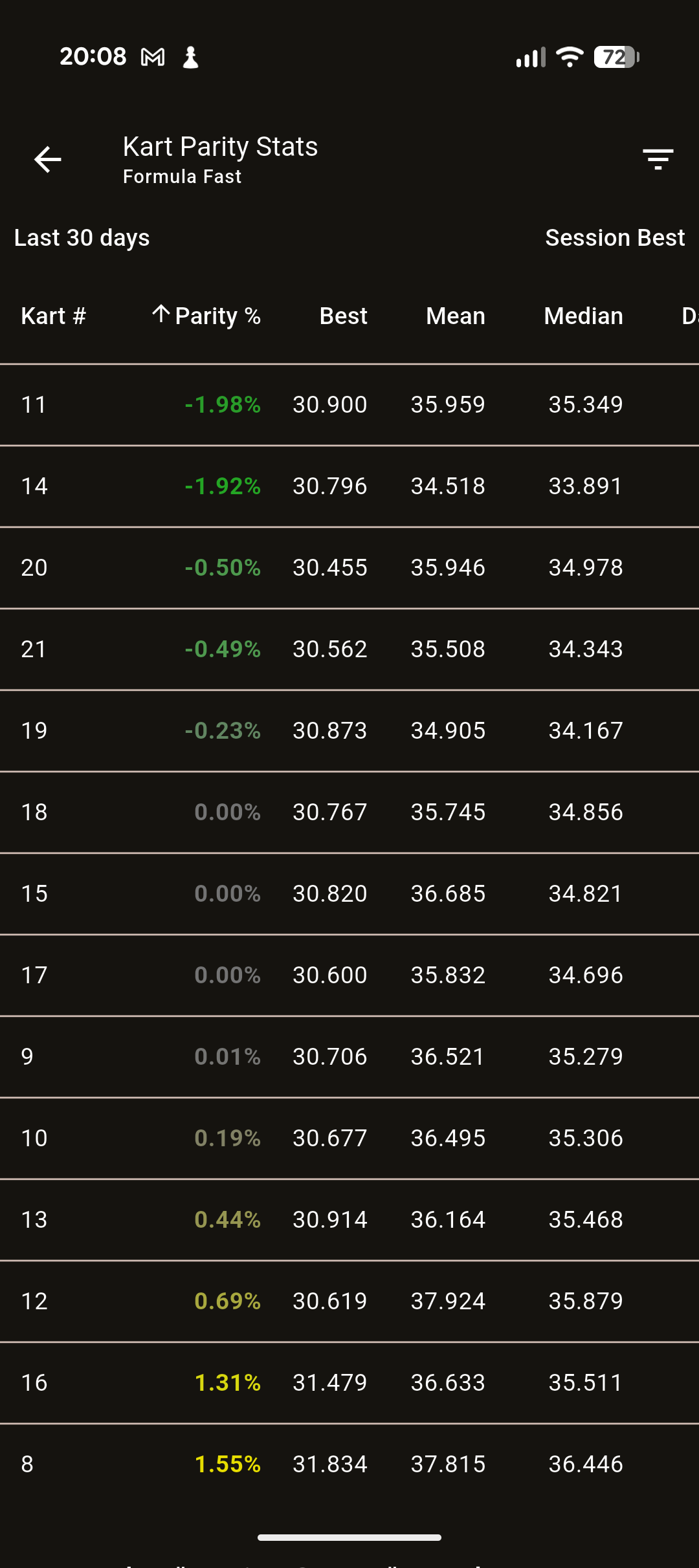Tap the battery indicator icon
The image size is (699, 1568).
point(616,58)
